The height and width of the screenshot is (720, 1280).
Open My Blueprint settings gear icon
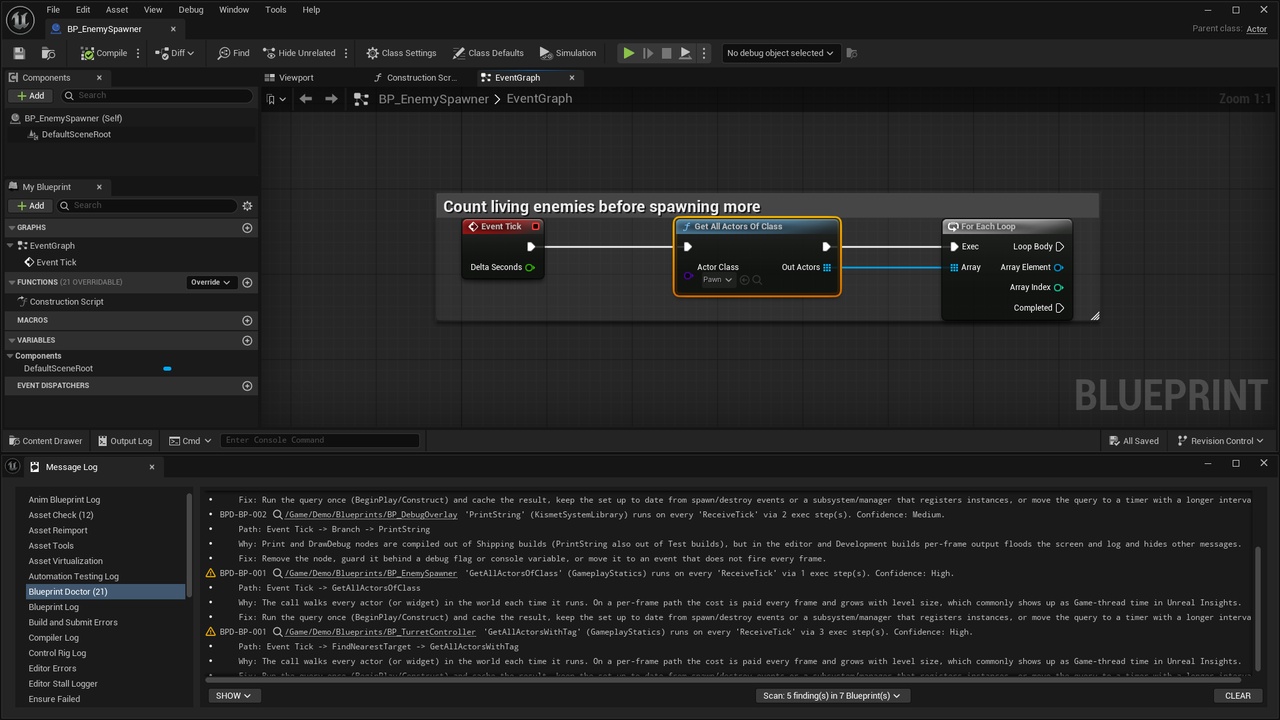247,206
